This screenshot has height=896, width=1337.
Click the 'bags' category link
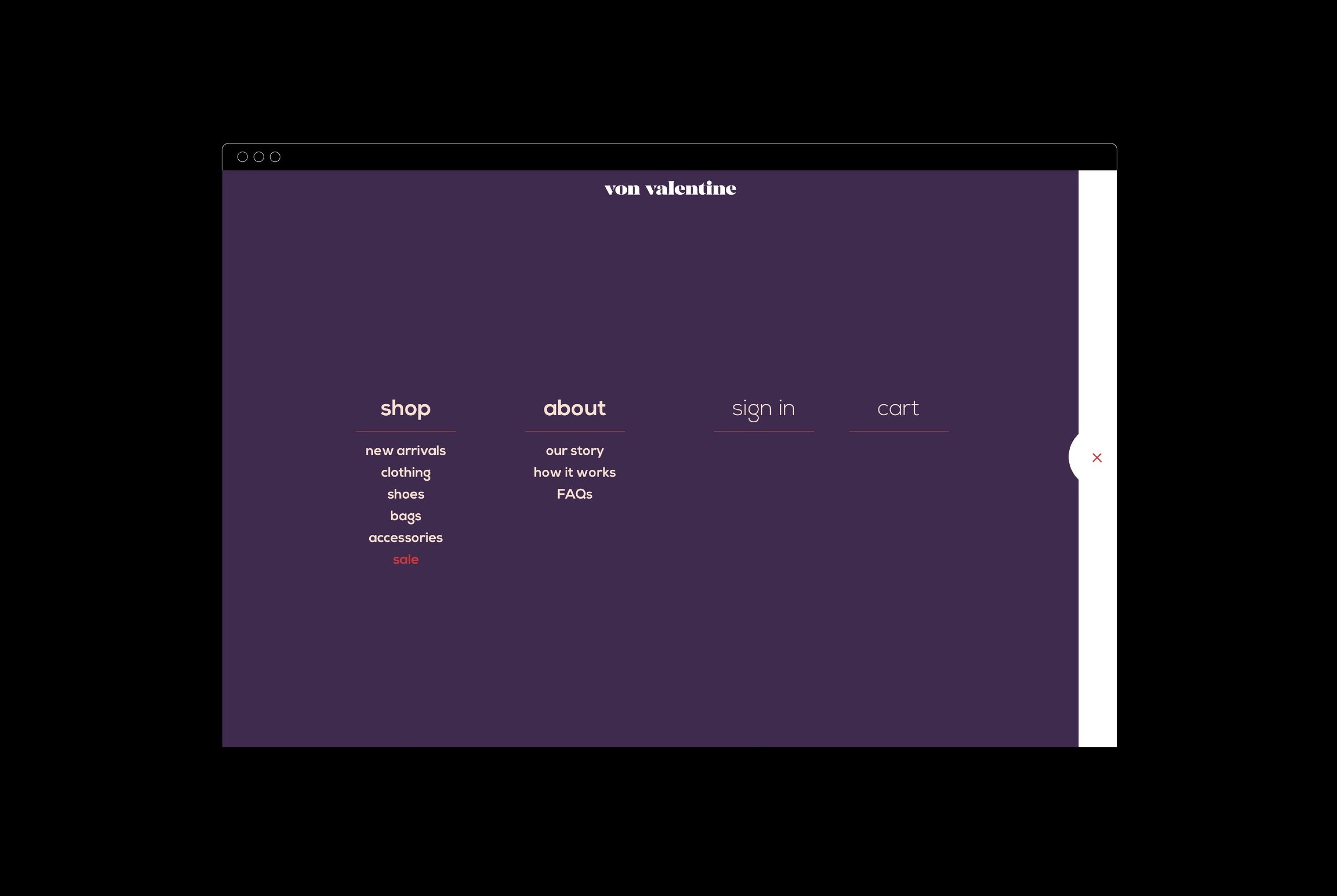point(405,515)
